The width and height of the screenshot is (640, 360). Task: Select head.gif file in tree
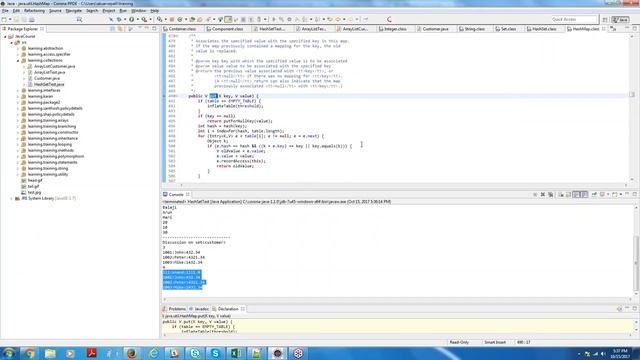click(35, 180)
